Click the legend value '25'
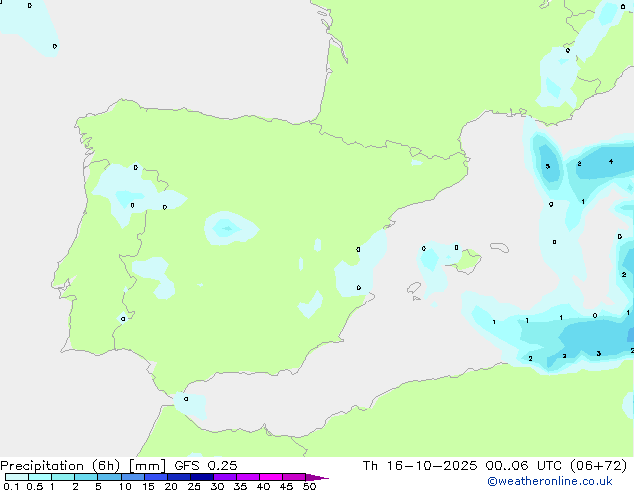 (x=194, y=486)
